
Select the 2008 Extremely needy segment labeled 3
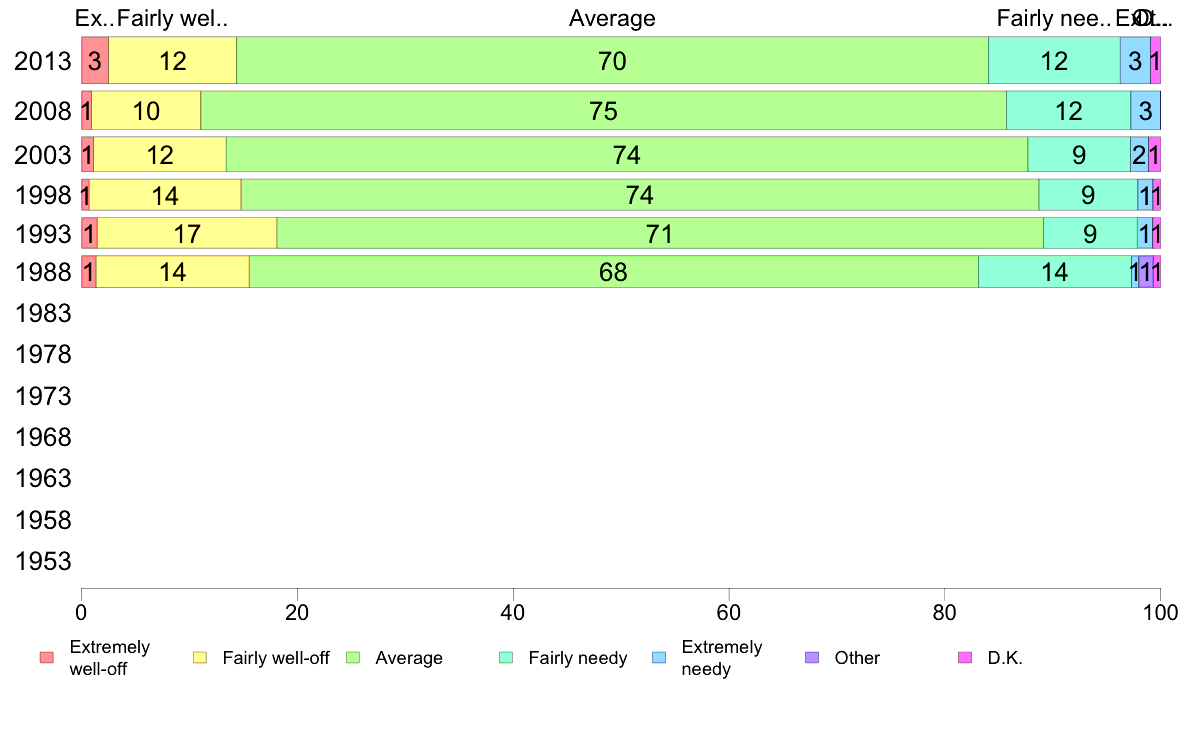1145,110
